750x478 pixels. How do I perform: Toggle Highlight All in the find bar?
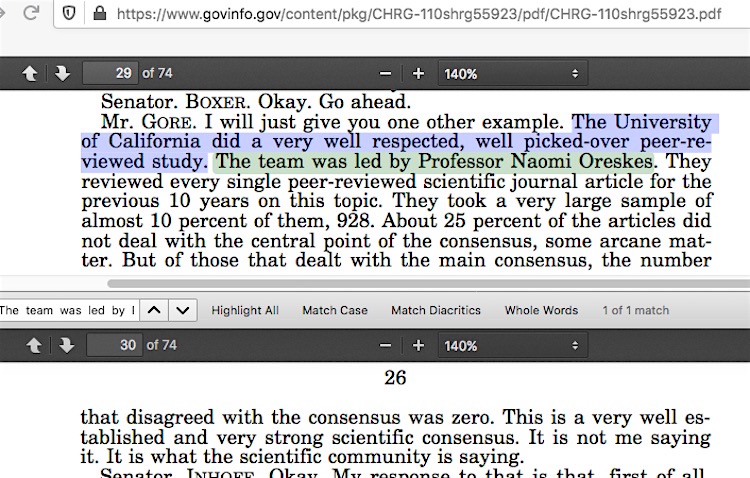[x=245, y=310]
